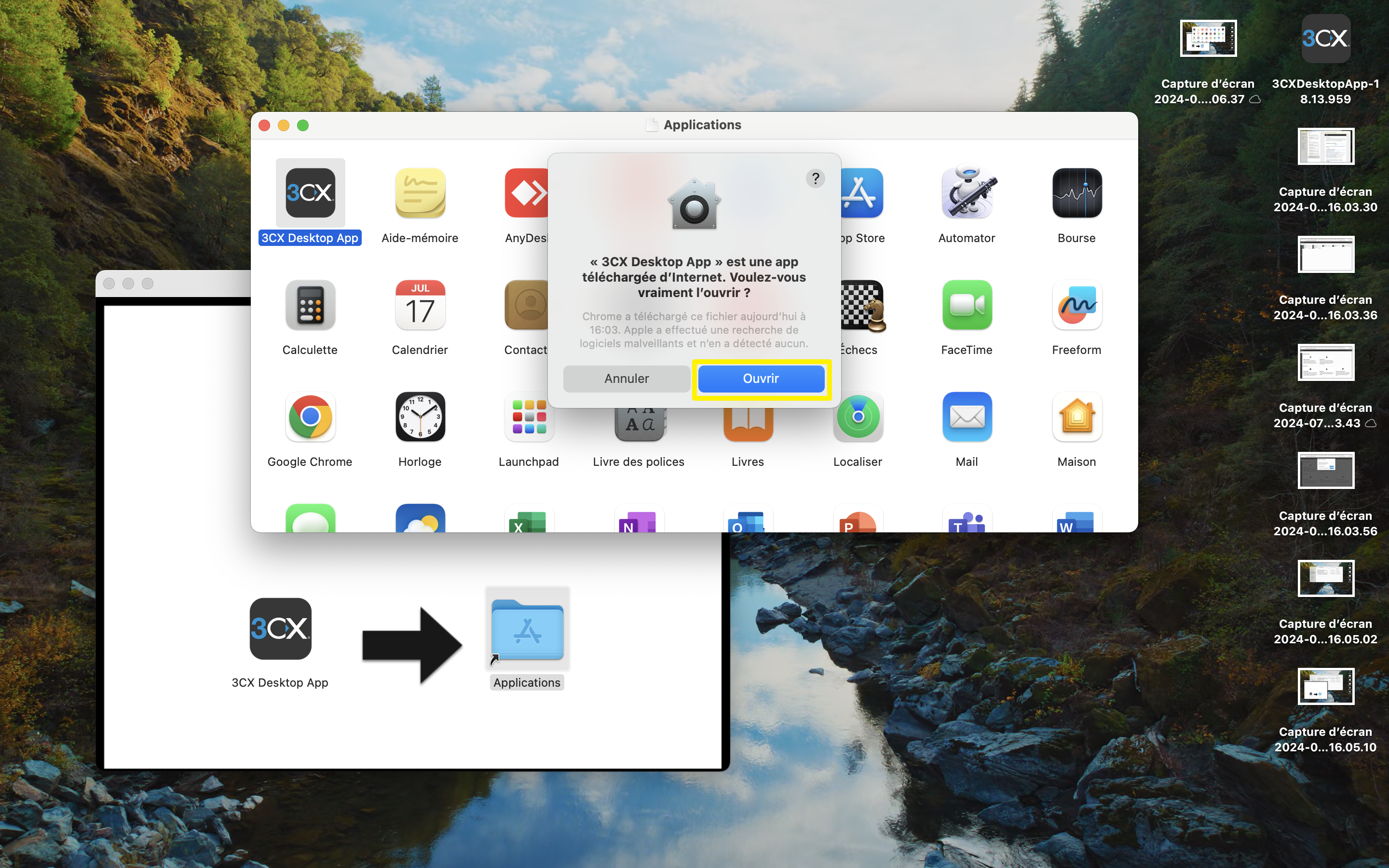The width and height of the screenshot is (1389, 868).
Task: Select the 3CXDesktopApp-18.13.959 file on desktop
Action: tap(1325, 39)
